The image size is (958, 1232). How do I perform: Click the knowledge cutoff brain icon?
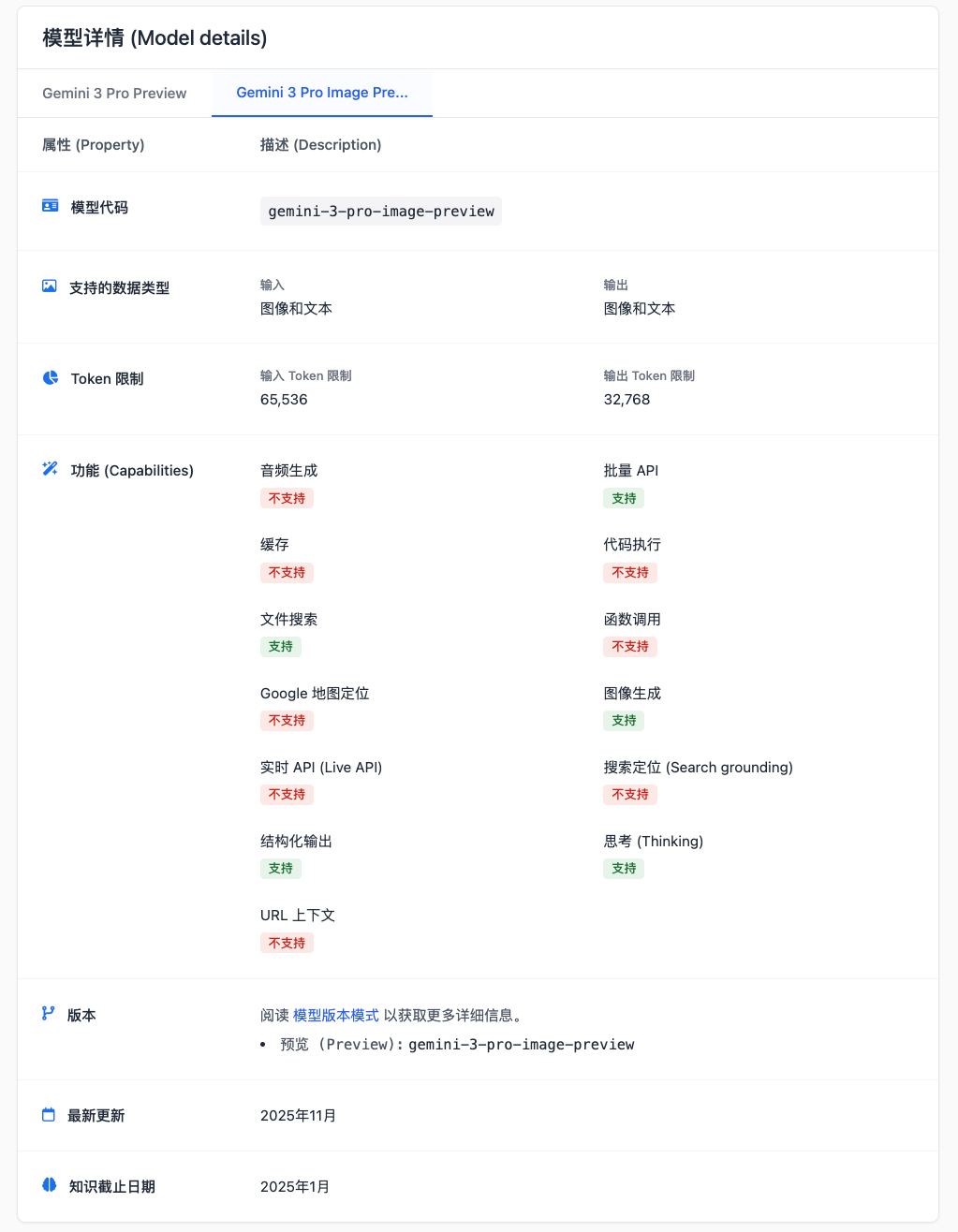[50, 1185]
